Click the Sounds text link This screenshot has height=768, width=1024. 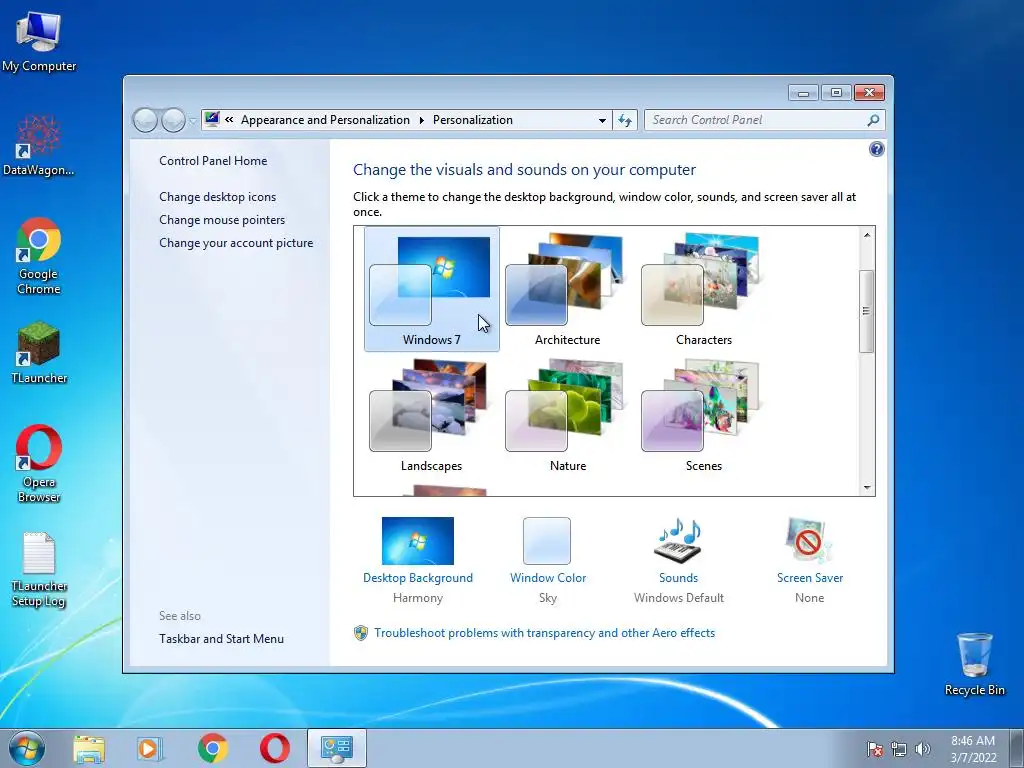click(679, 578)
